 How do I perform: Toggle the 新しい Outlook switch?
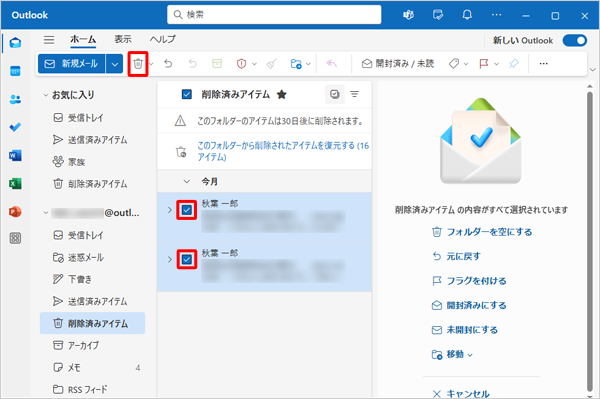point(575,40)
